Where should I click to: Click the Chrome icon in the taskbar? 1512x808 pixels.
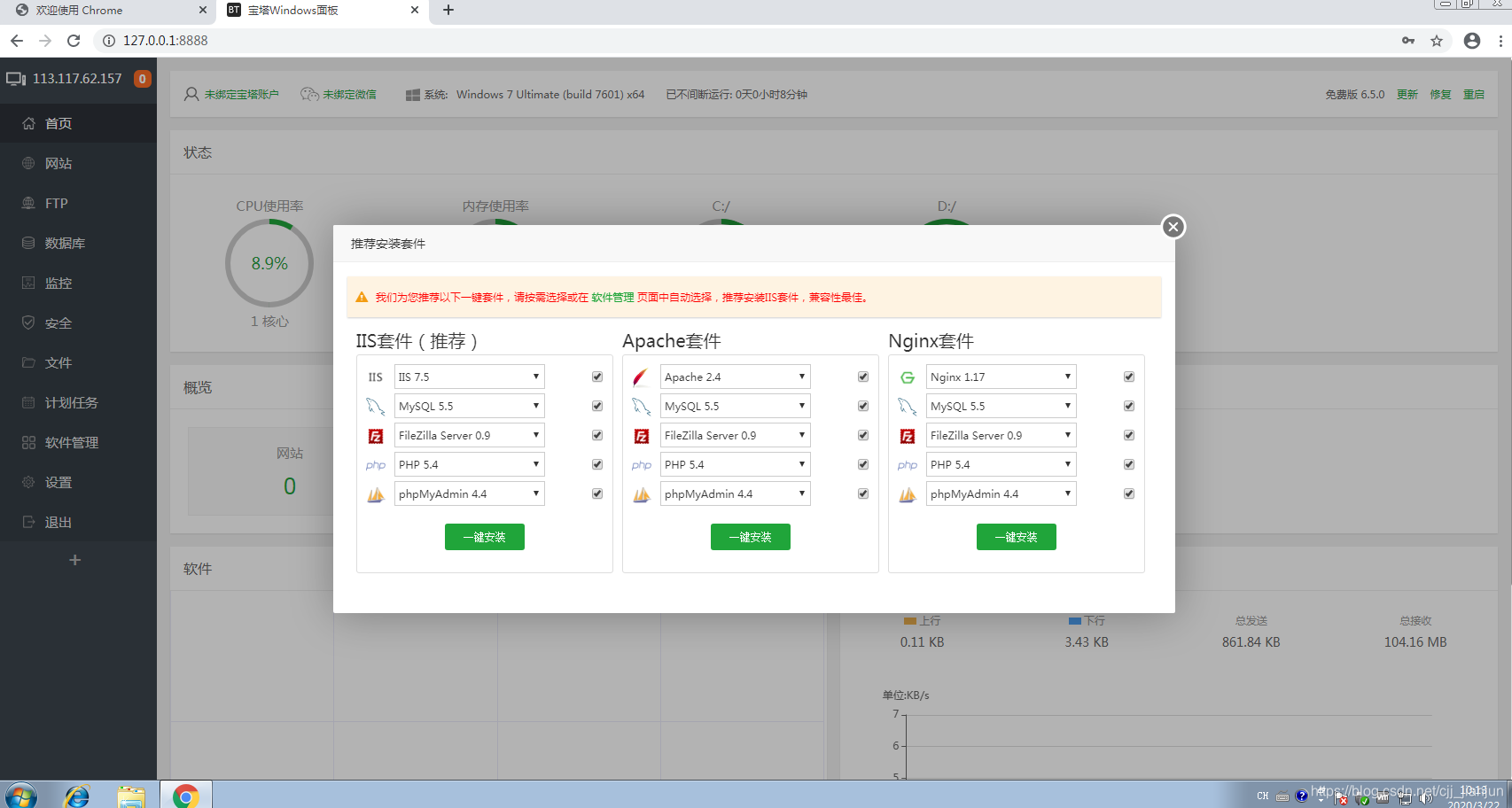[185, 796]
